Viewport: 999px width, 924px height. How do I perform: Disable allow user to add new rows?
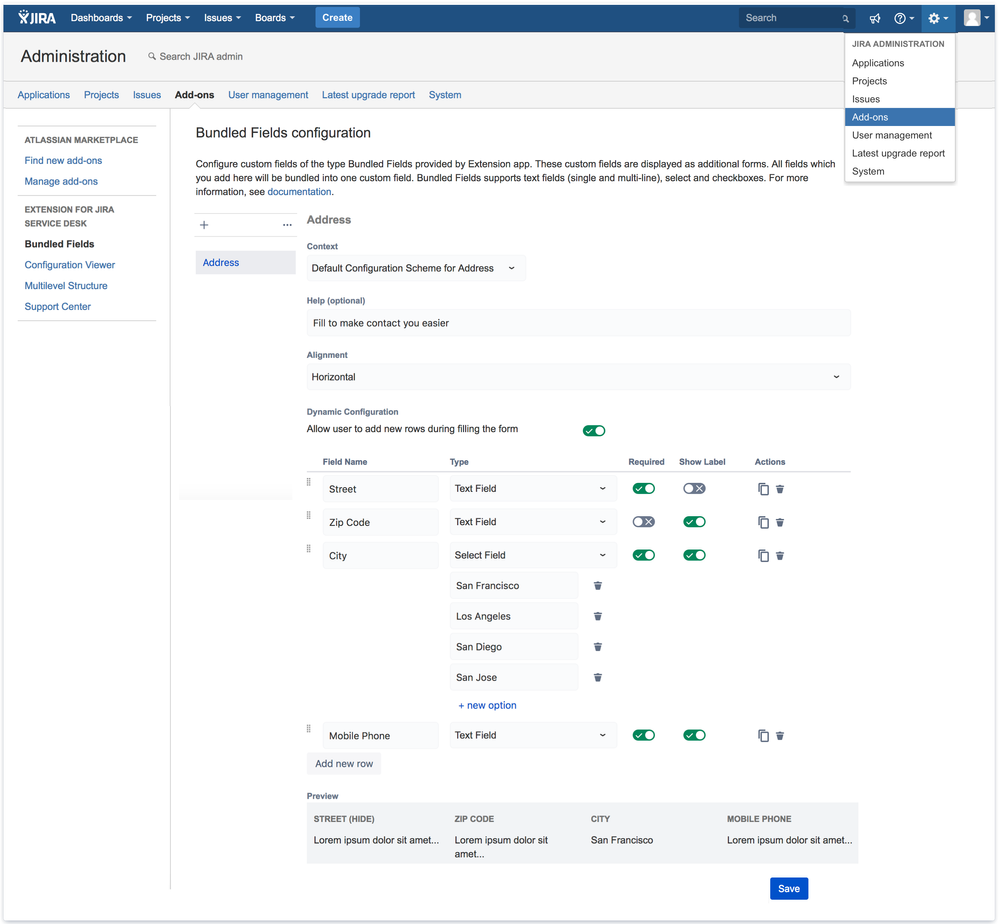[x=594, y=431]
